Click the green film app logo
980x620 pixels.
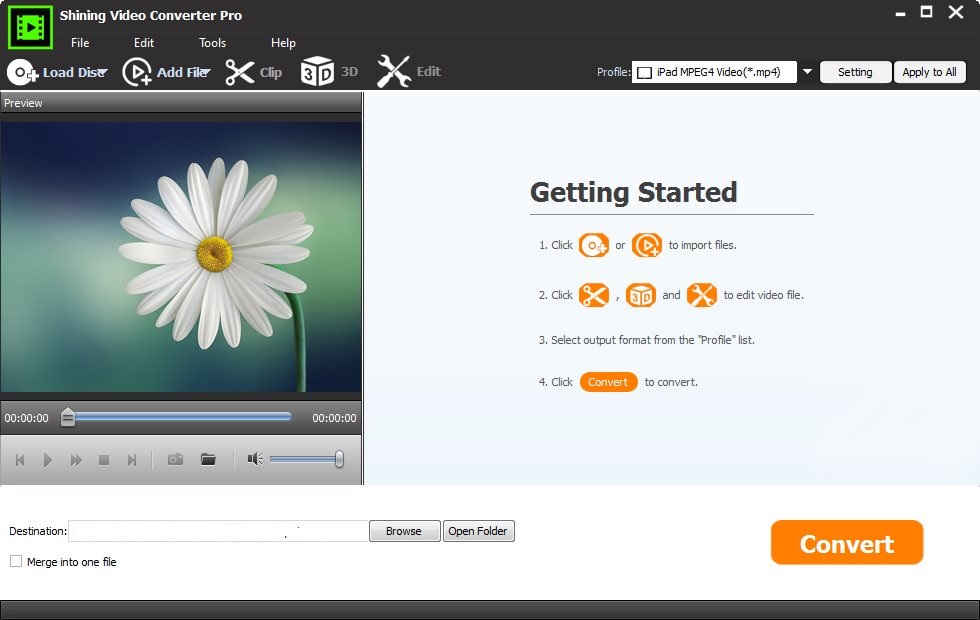(30, 27)
